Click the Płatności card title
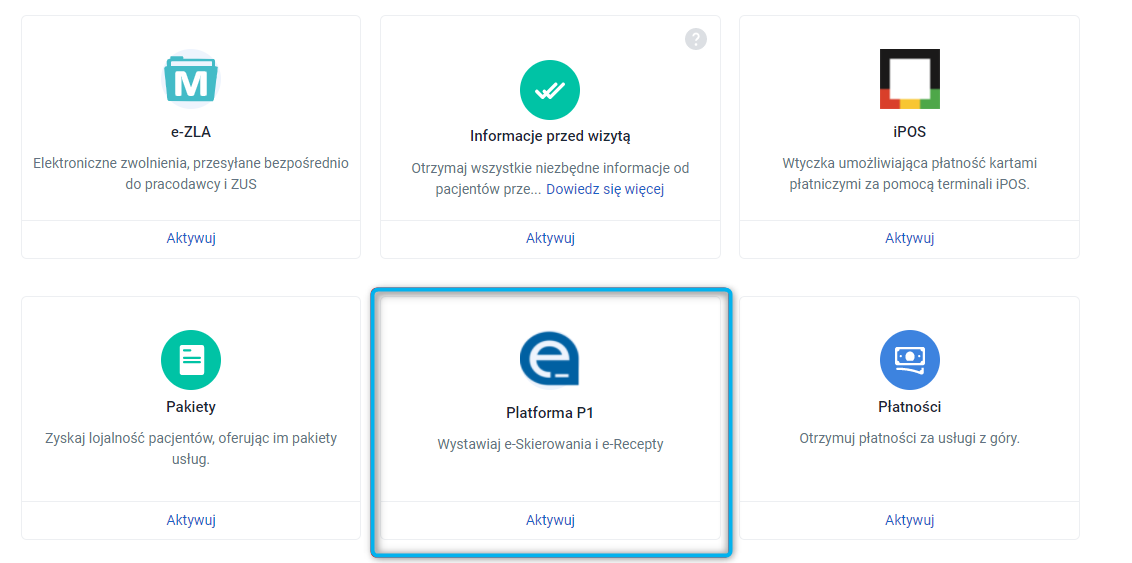1132x563 pixels. click(909, 407)
